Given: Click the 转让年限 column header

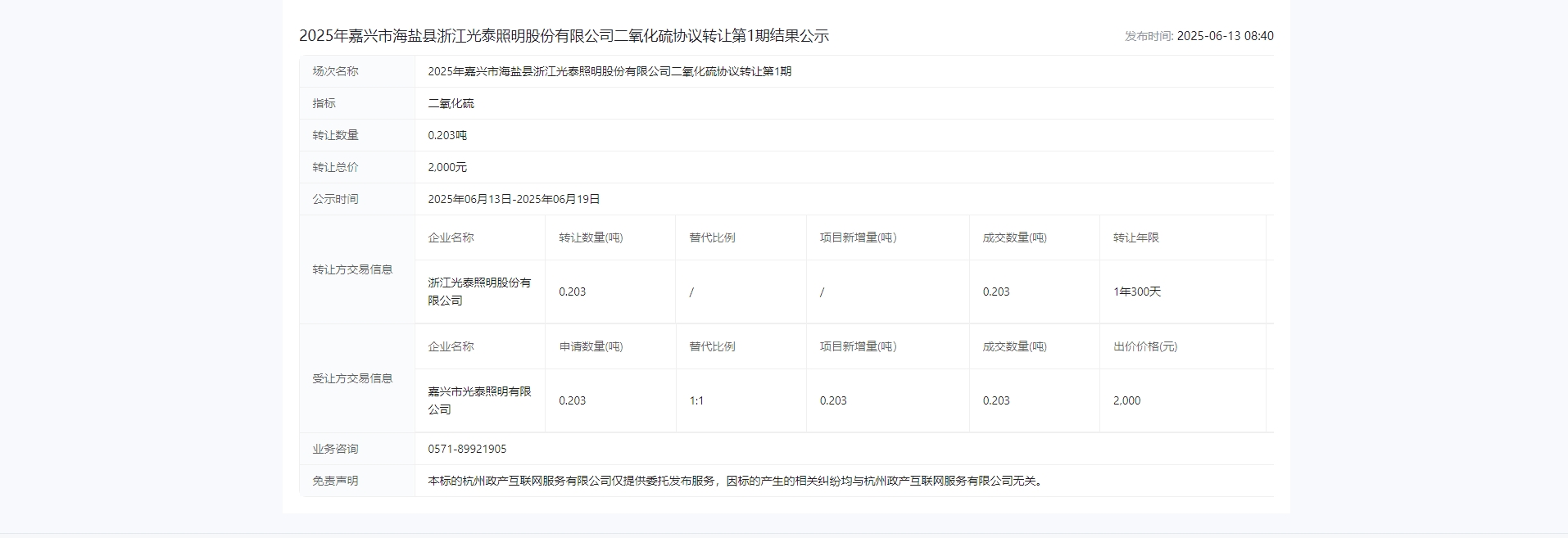Looking at the screenshot, I should pyautogui.click(x=1135, y=237).
